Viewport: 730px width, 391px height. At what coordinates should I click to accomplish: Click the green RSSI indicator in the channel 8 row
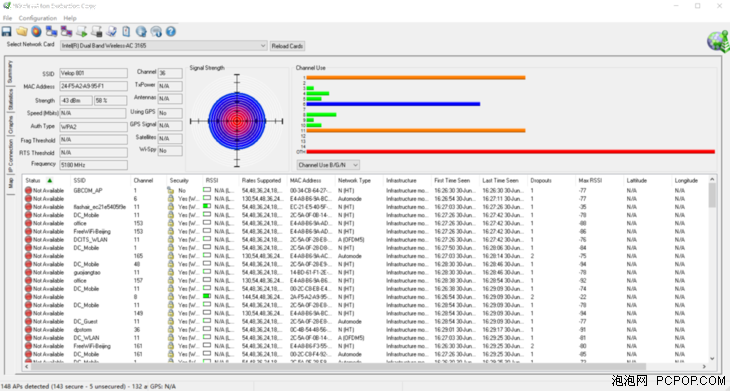[x=207, y=296]
